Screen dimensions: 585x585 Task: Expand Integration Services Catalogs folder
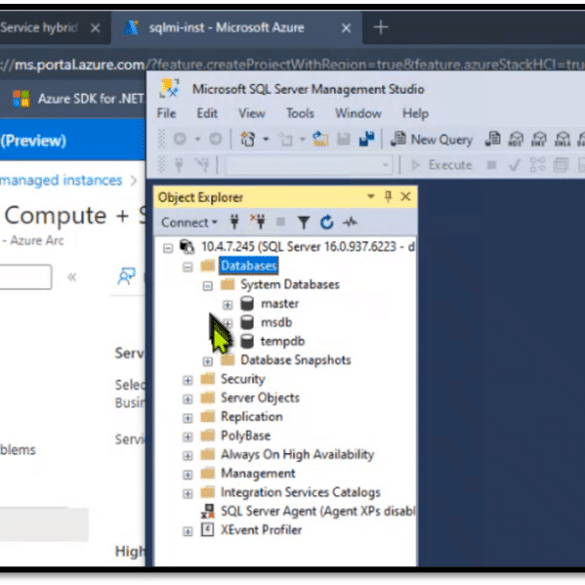[x=188, y=494]
